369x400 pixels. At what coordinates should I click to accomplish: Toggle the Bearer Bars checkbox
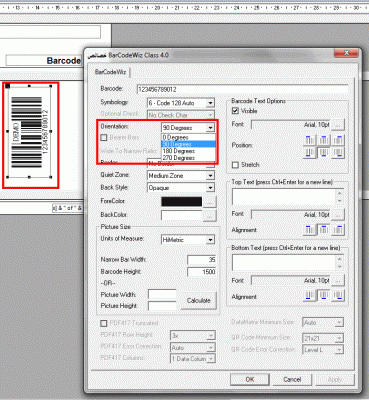tap(104, 137)
